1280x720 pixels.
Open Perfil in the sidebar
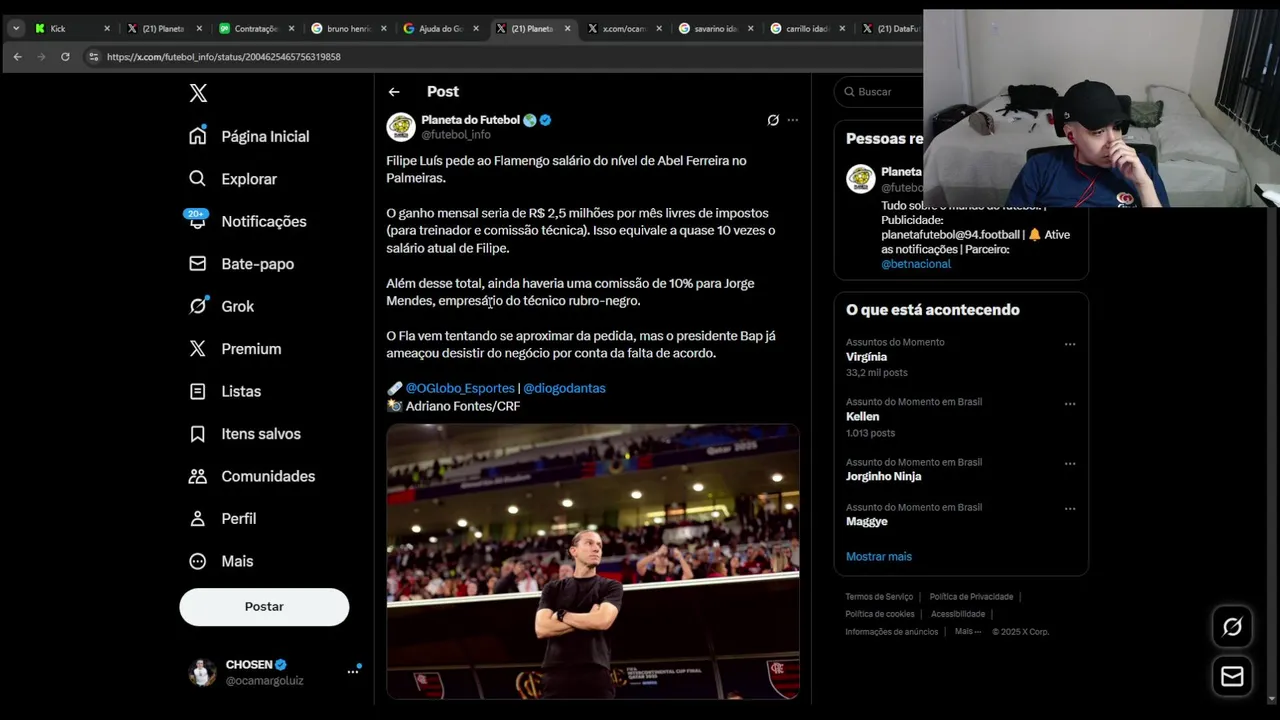[x=222, y=519]
